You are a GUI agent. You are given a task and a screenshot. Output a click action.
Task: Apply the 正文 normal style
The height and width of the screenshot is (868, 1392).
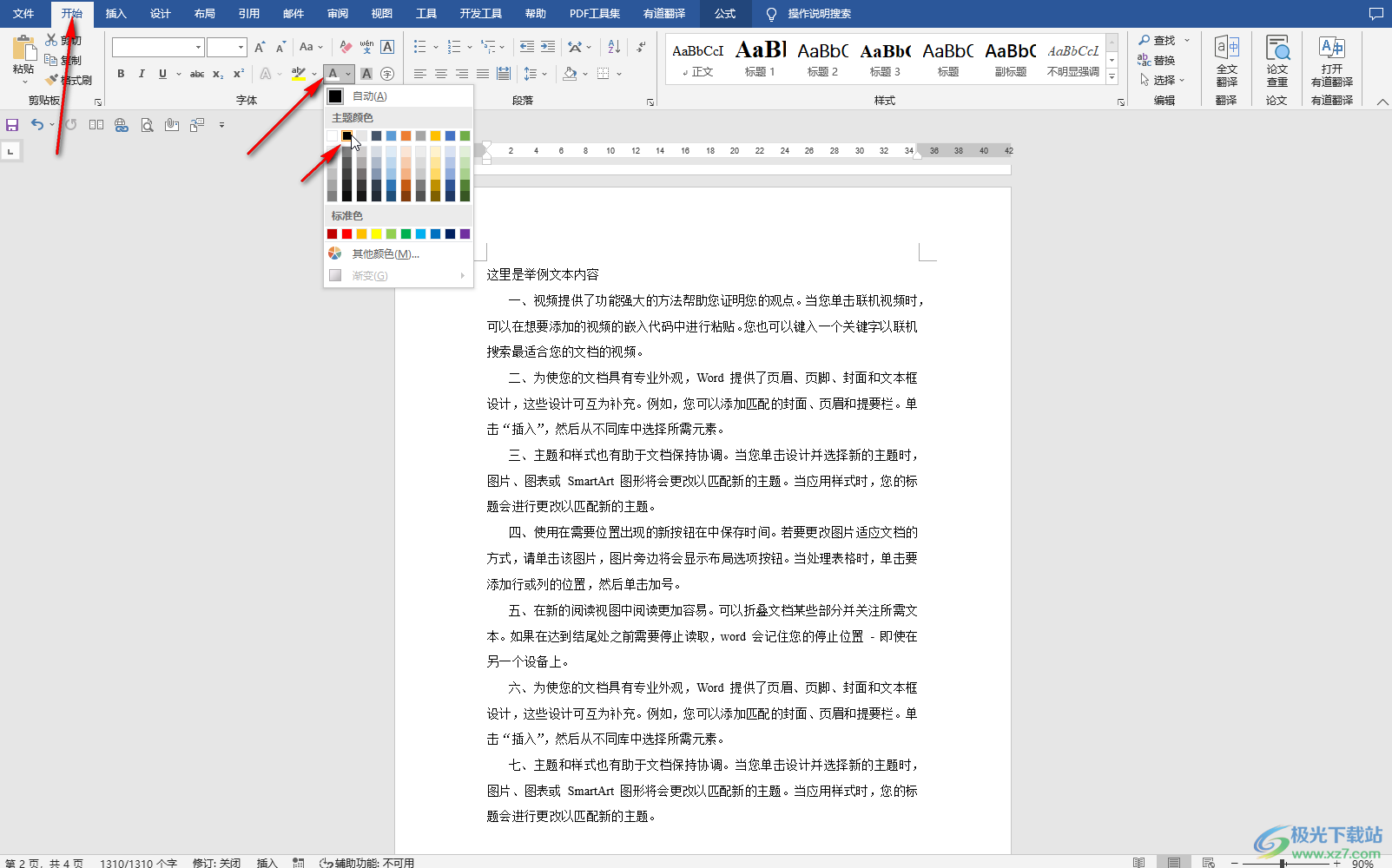[x=697, y=59]
